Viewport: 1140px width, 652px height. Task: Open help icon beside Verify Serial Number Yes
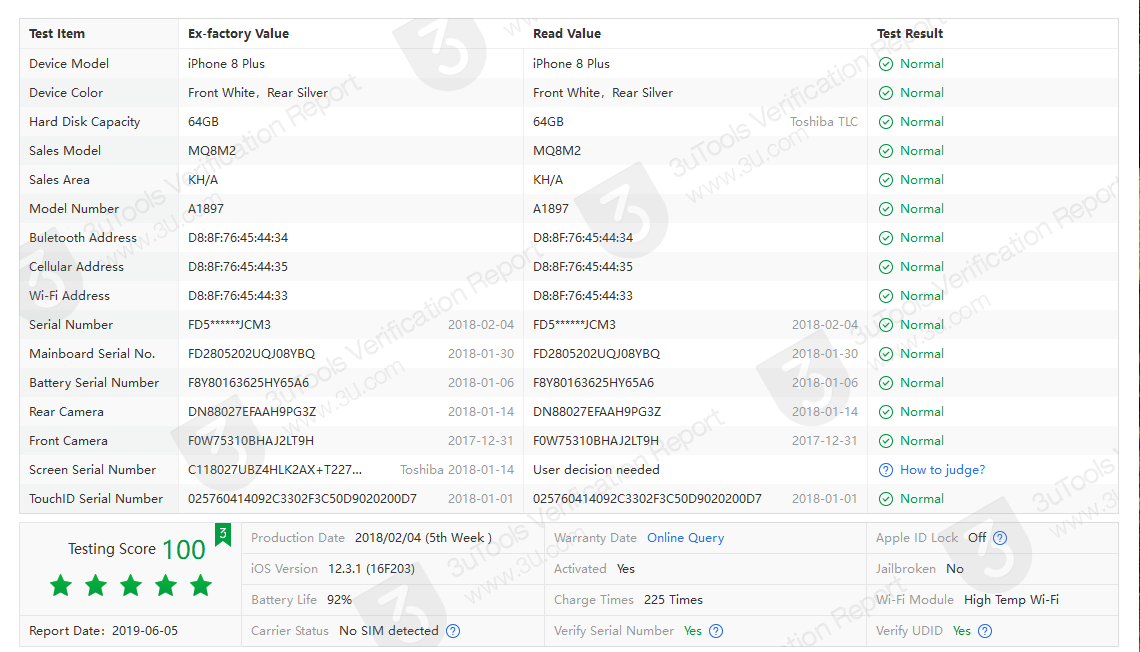tap(716, 631)
